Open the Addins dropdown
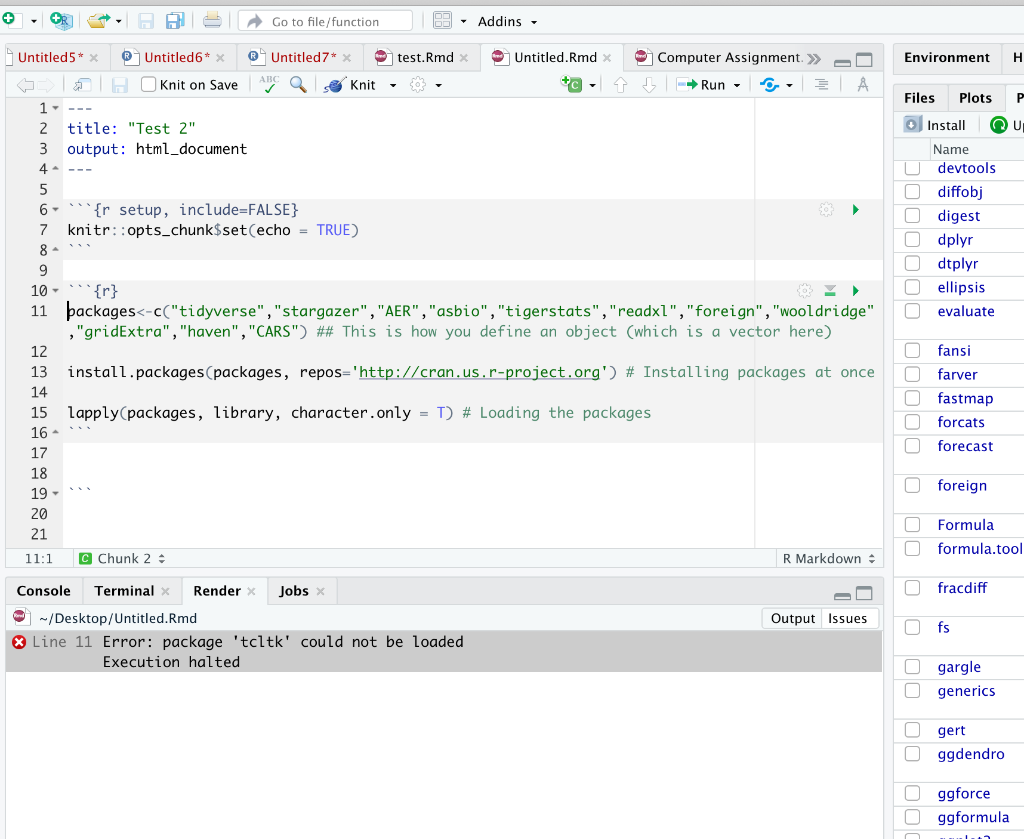 pyautogui.click(x=507, y=22)
